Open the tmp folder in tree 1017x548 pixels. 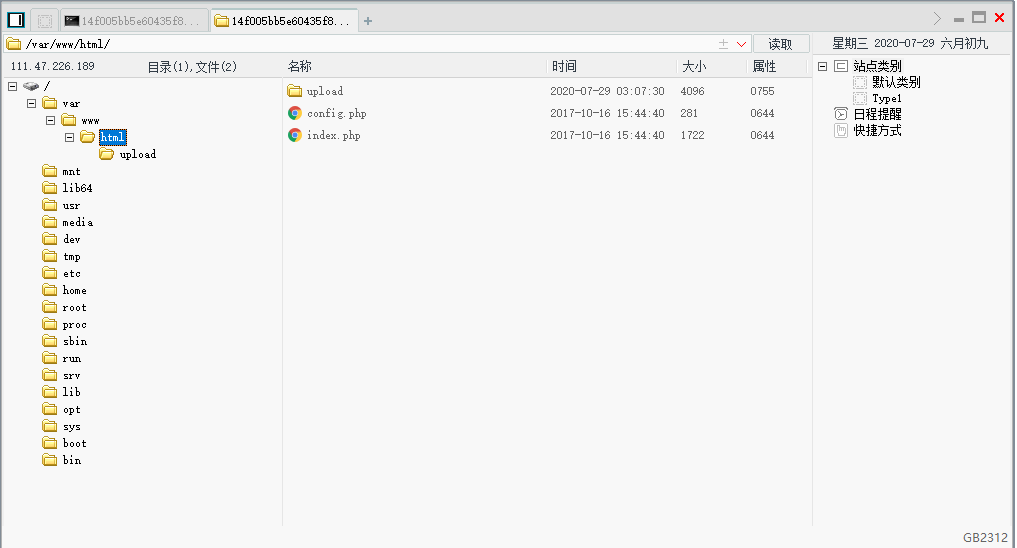pyautogui.click(x=62, y=256)
